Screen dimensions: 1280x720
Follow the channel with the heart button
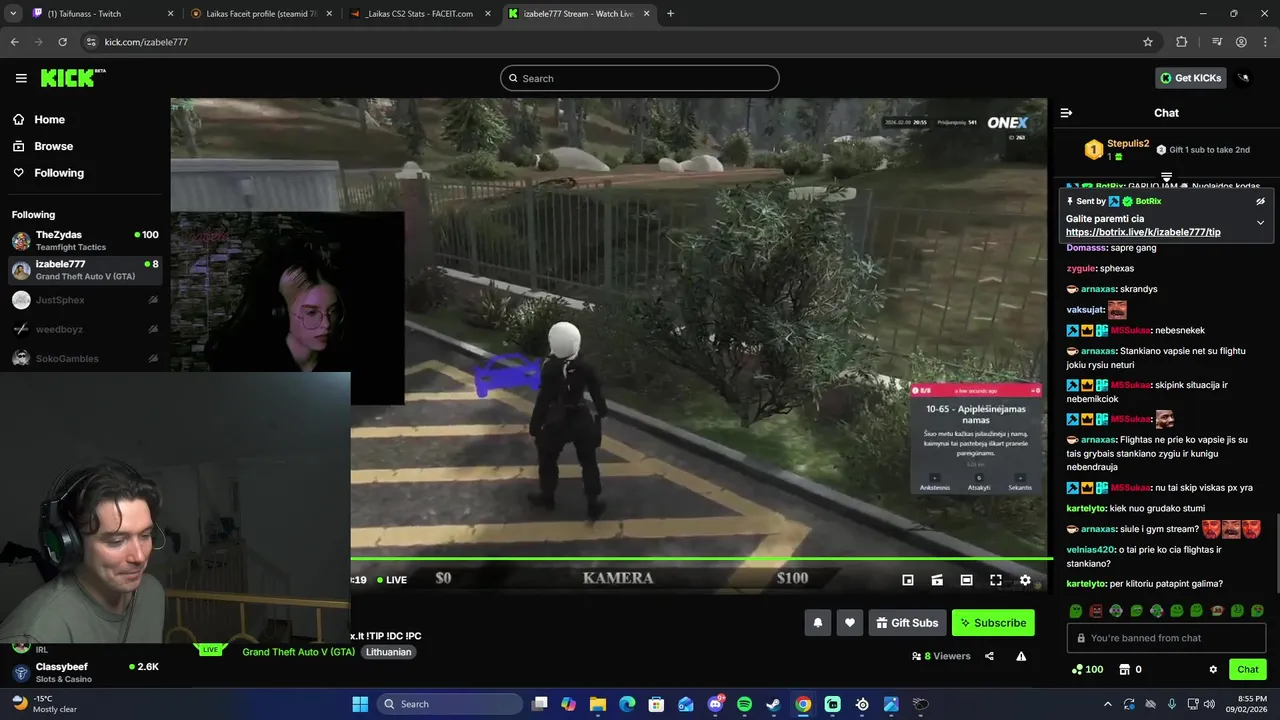coord(849,622)
